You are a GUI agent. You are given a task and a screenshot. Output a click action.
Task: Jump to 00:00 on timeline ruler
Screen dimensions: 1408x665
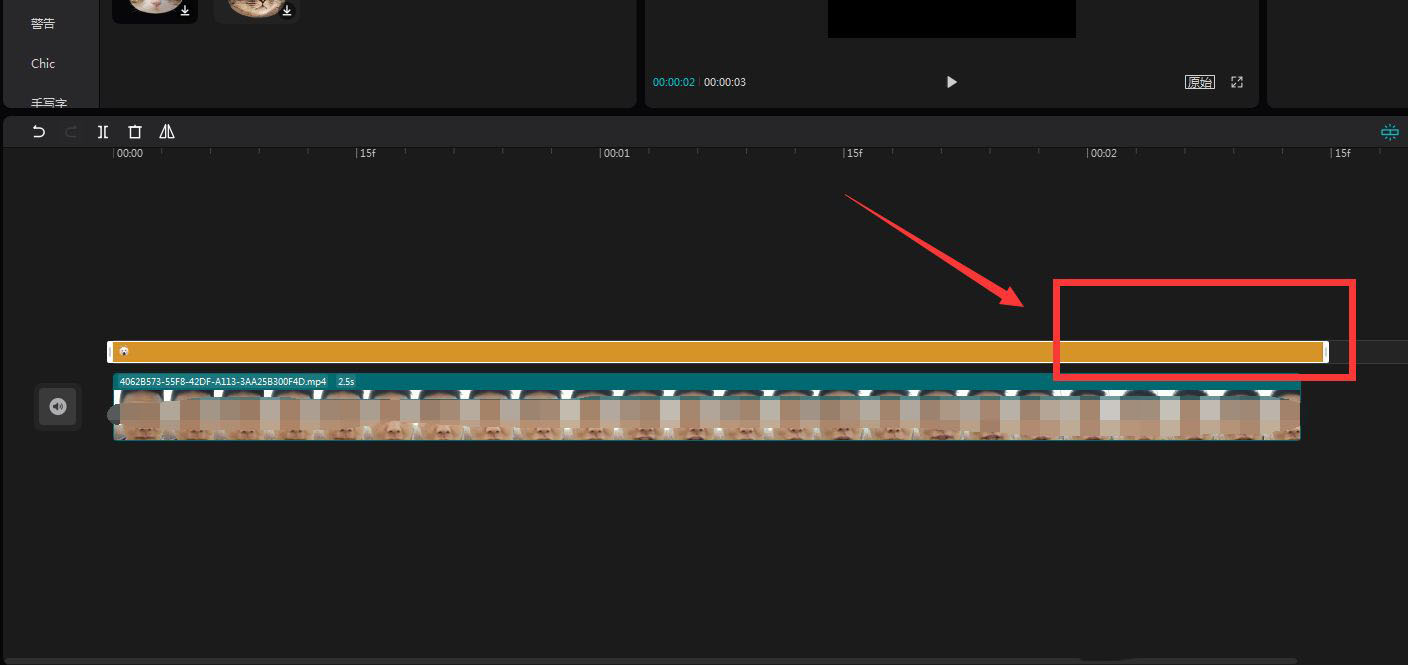tap(129, 153)
